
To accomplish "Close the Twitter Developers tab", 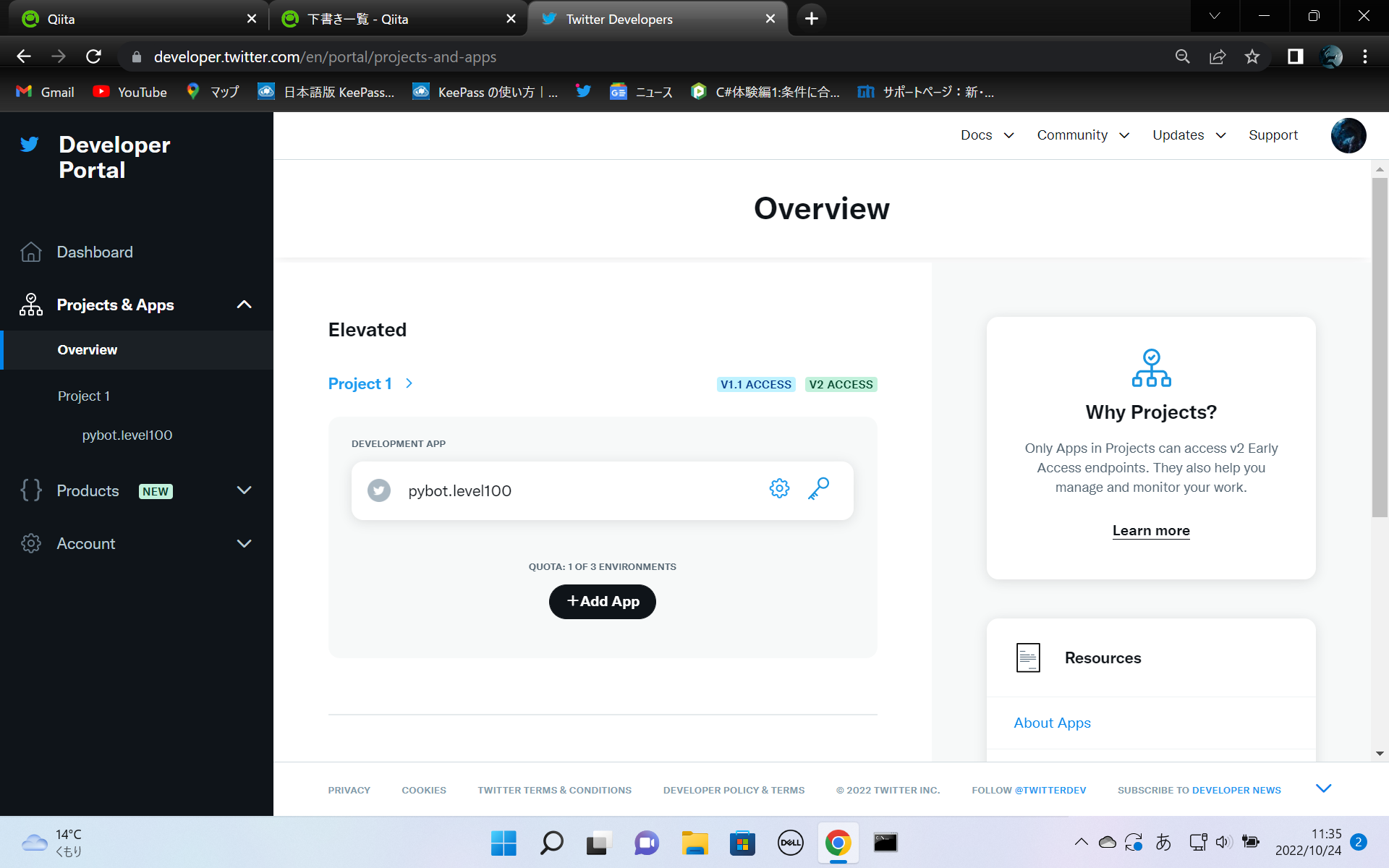I will click(x=770, y=19).
